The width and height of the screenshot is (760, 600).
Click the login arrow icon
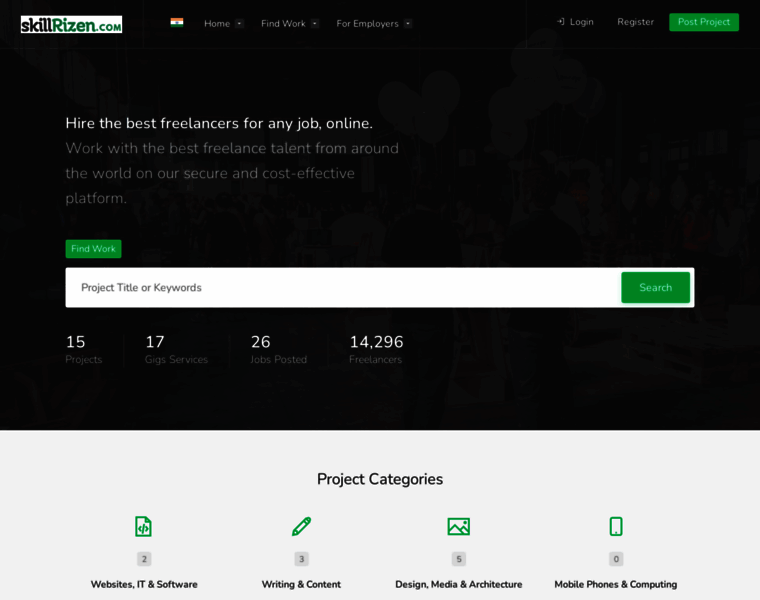click(x=561, y=22)
